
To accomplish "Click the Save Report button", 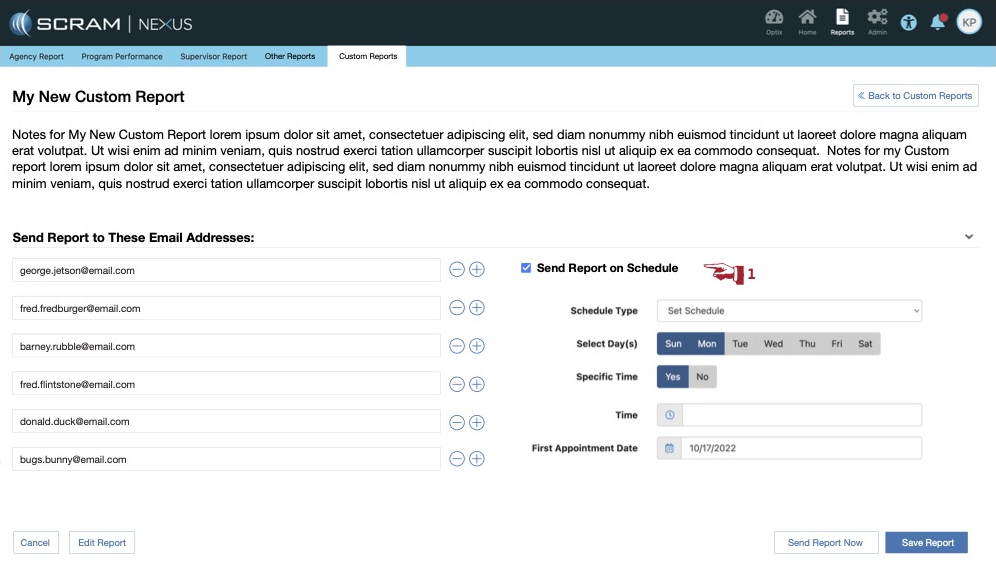I will pos(927,543).
